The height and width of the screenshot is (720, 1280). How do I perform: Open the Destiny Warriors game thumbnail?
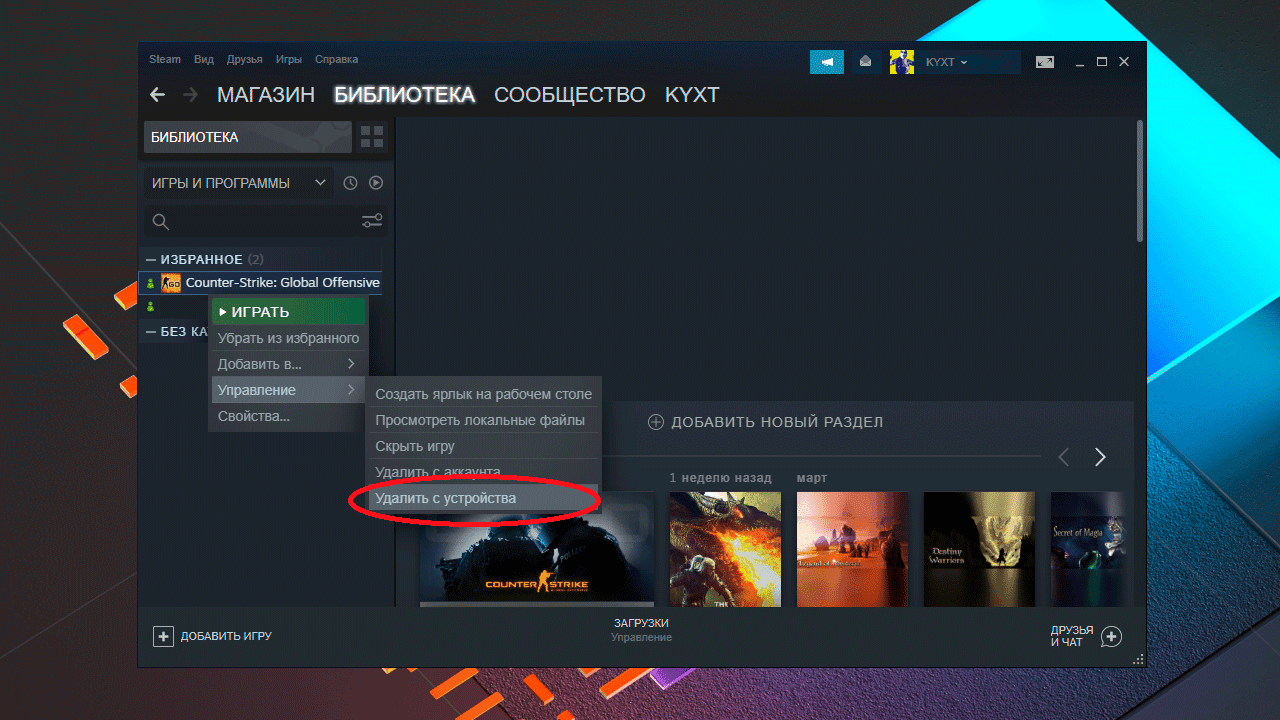(x=979, y=548)
